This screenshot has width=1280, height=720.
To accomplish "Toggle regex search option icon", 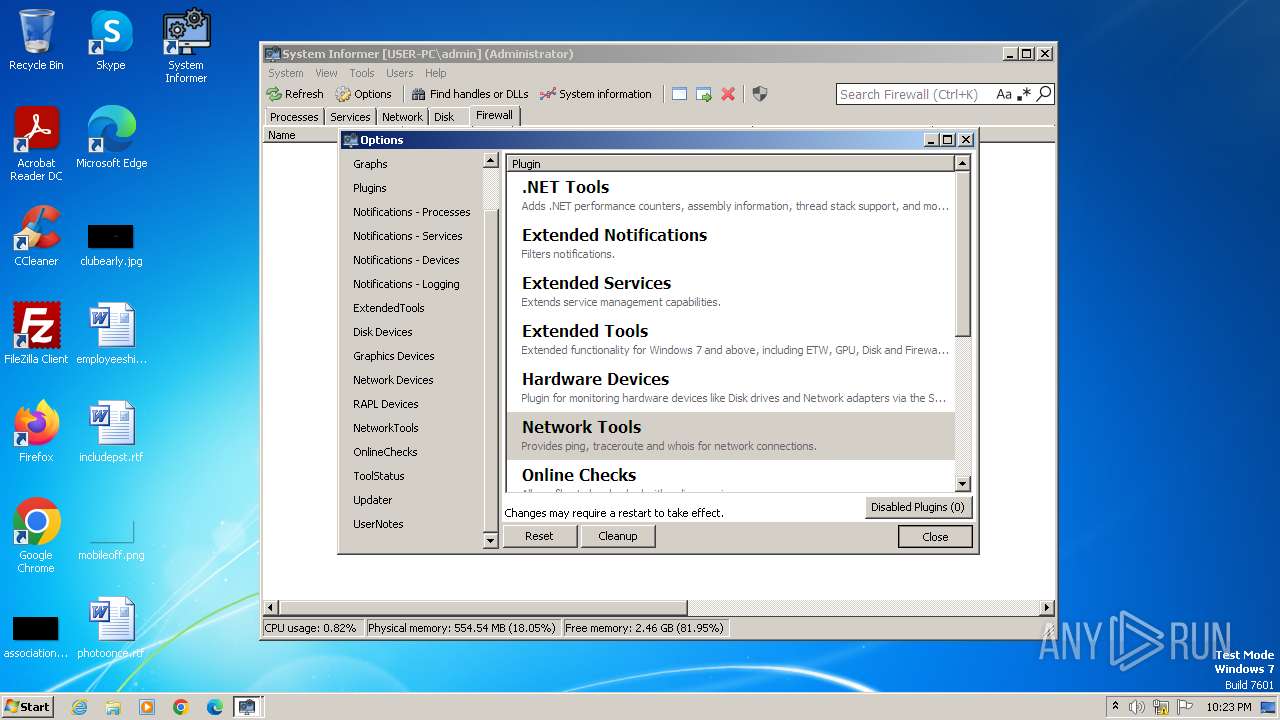I will click(x=1024, y=94).
